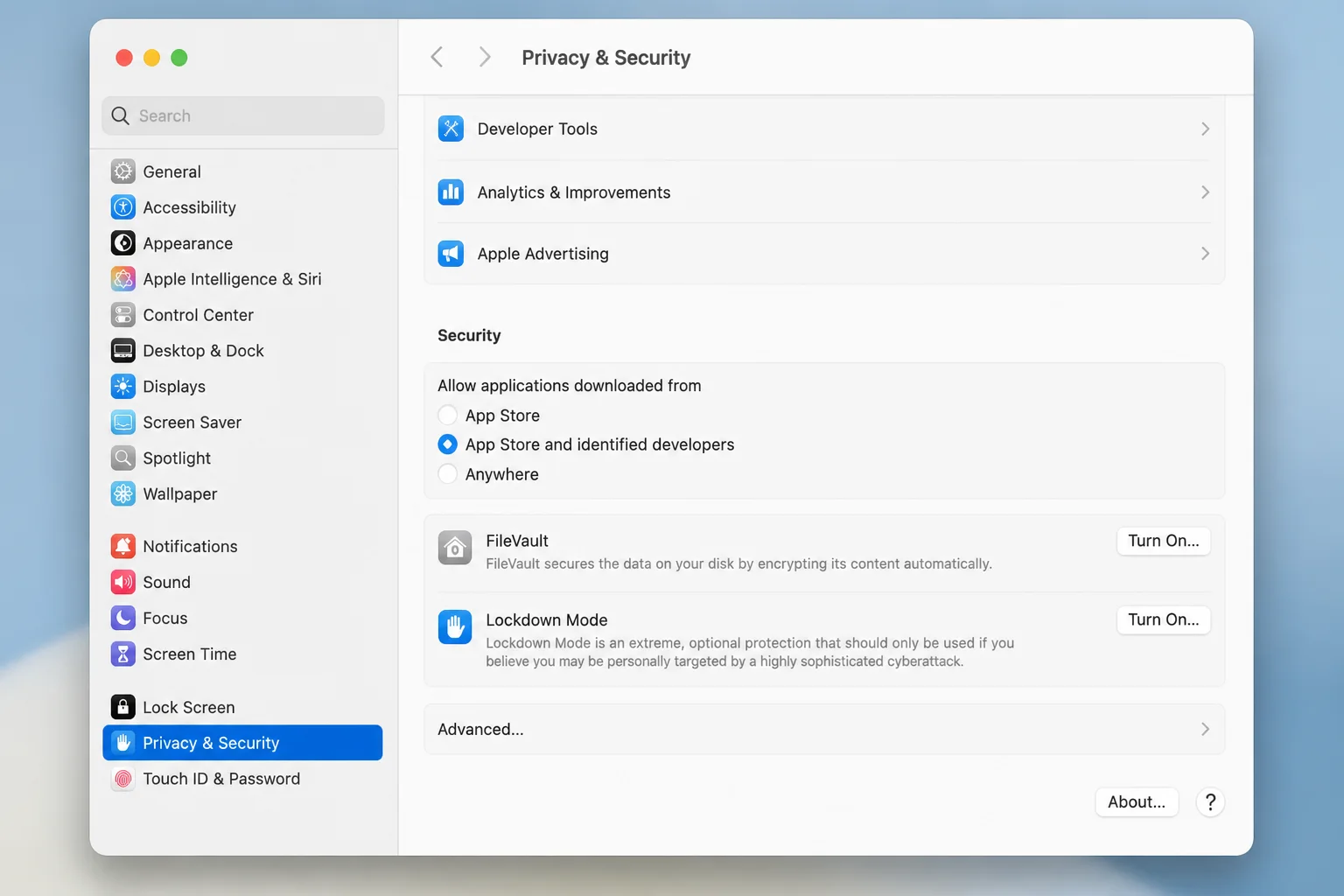This screenshot has width=1344, height=896.
Task: Click the search magnifying glass icon
Action: pyautogui.click(x=121, y=115)
